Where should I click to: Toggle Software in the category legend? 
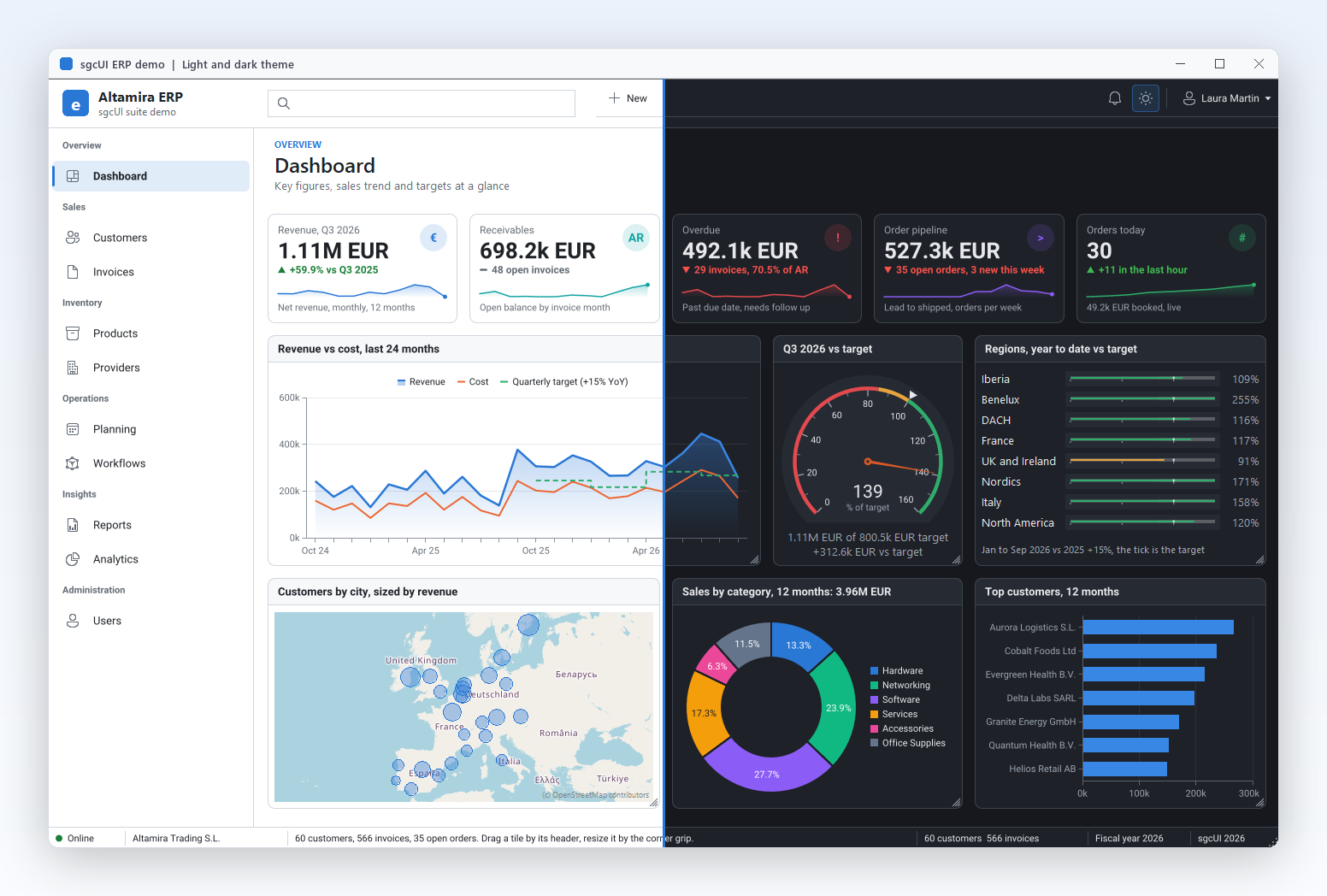tap(895, 700)
